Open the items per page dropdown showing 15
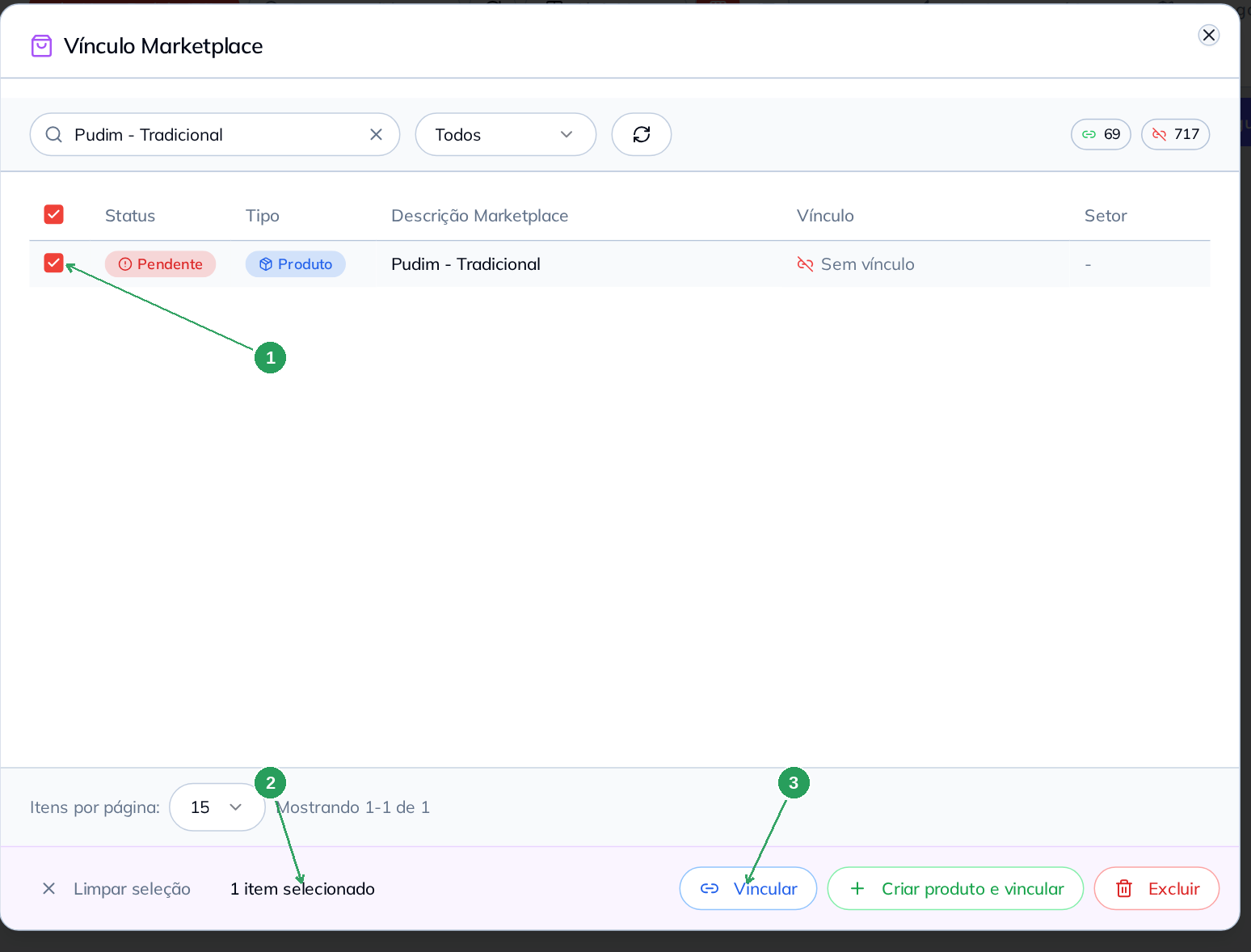Screen dimensions: 1251x952 point(217,807)
